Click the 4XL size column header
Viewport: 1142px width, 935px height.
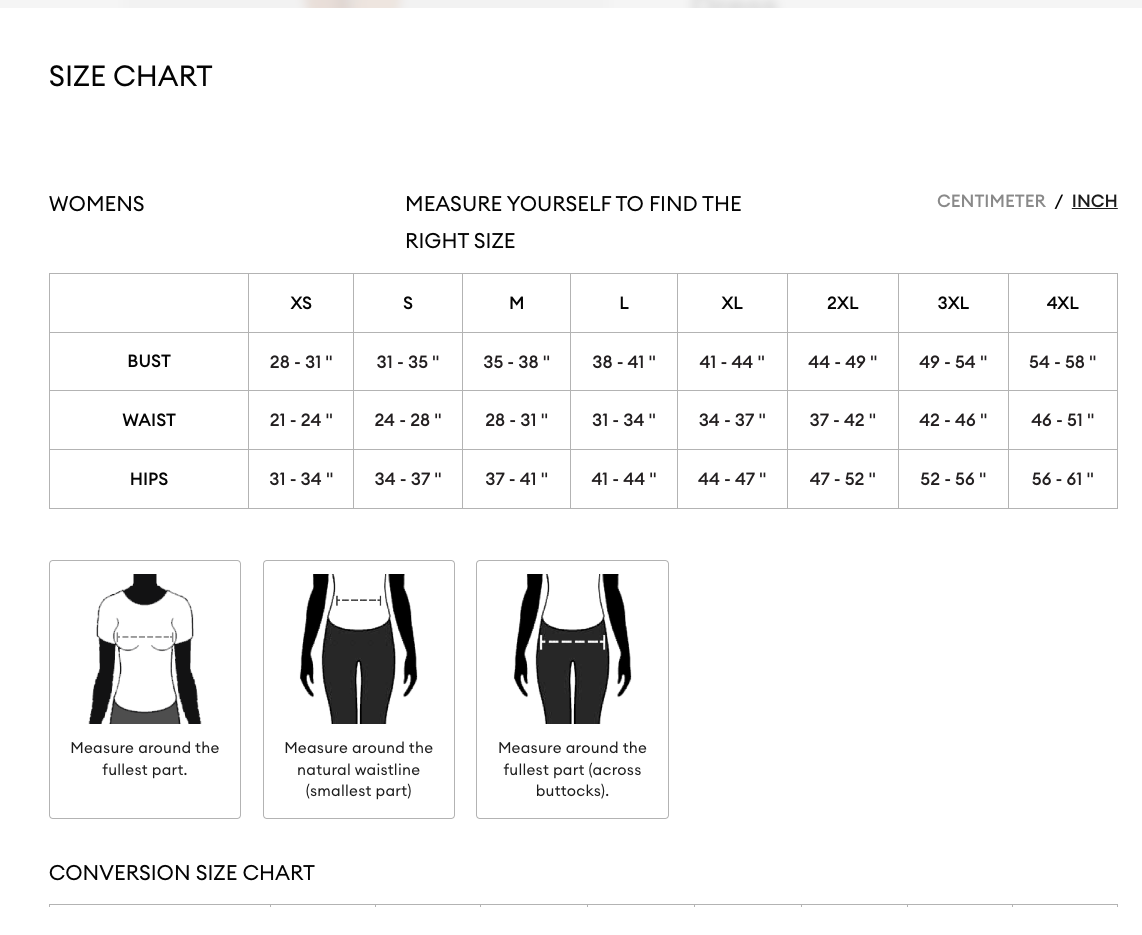click(1062, 303)
